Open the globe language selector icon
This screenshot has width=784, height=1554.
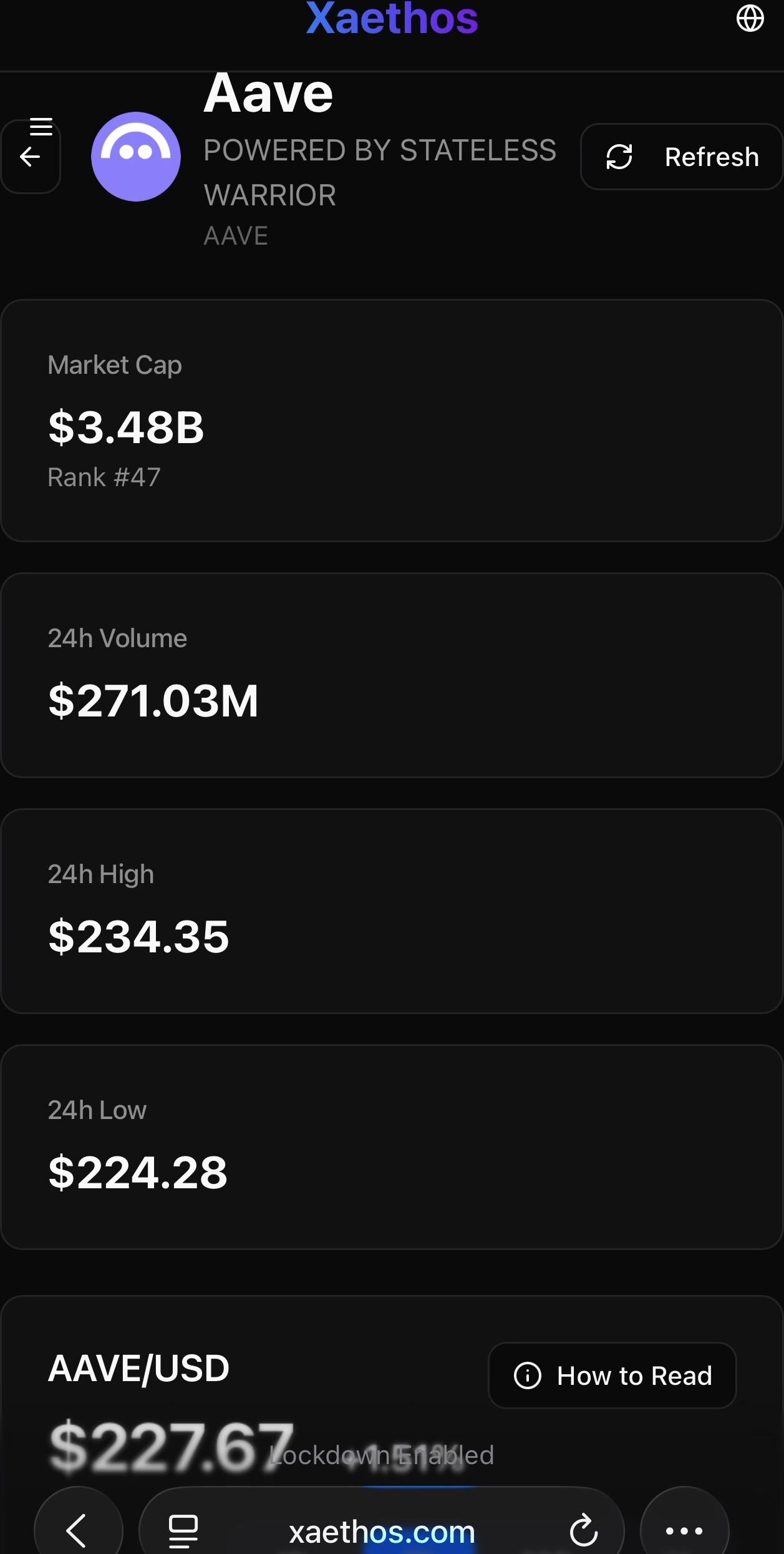click(x=750, y=18)
